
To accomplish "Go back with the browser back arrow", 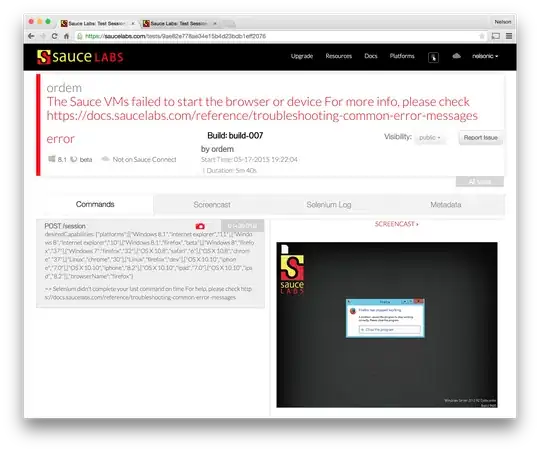I will click(31, 36).
